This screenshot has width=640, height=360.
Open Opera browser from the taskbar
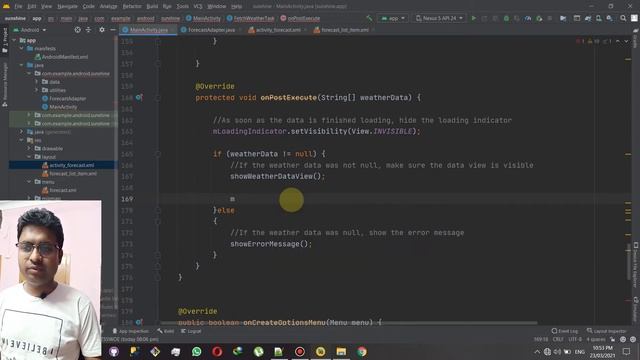pyautogui.click(x=217, y=351)
